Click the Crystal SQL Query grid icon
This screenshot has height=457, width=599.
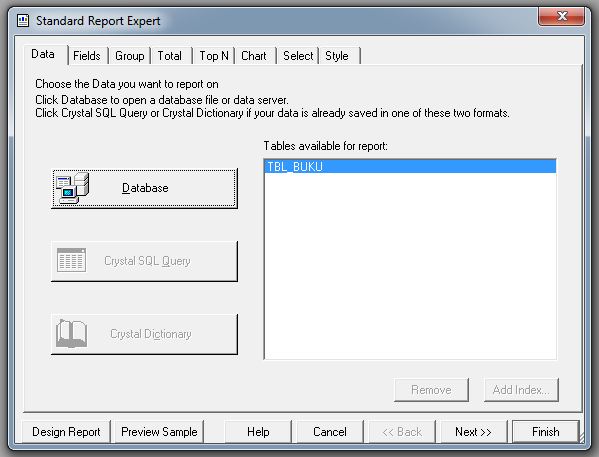71,260
